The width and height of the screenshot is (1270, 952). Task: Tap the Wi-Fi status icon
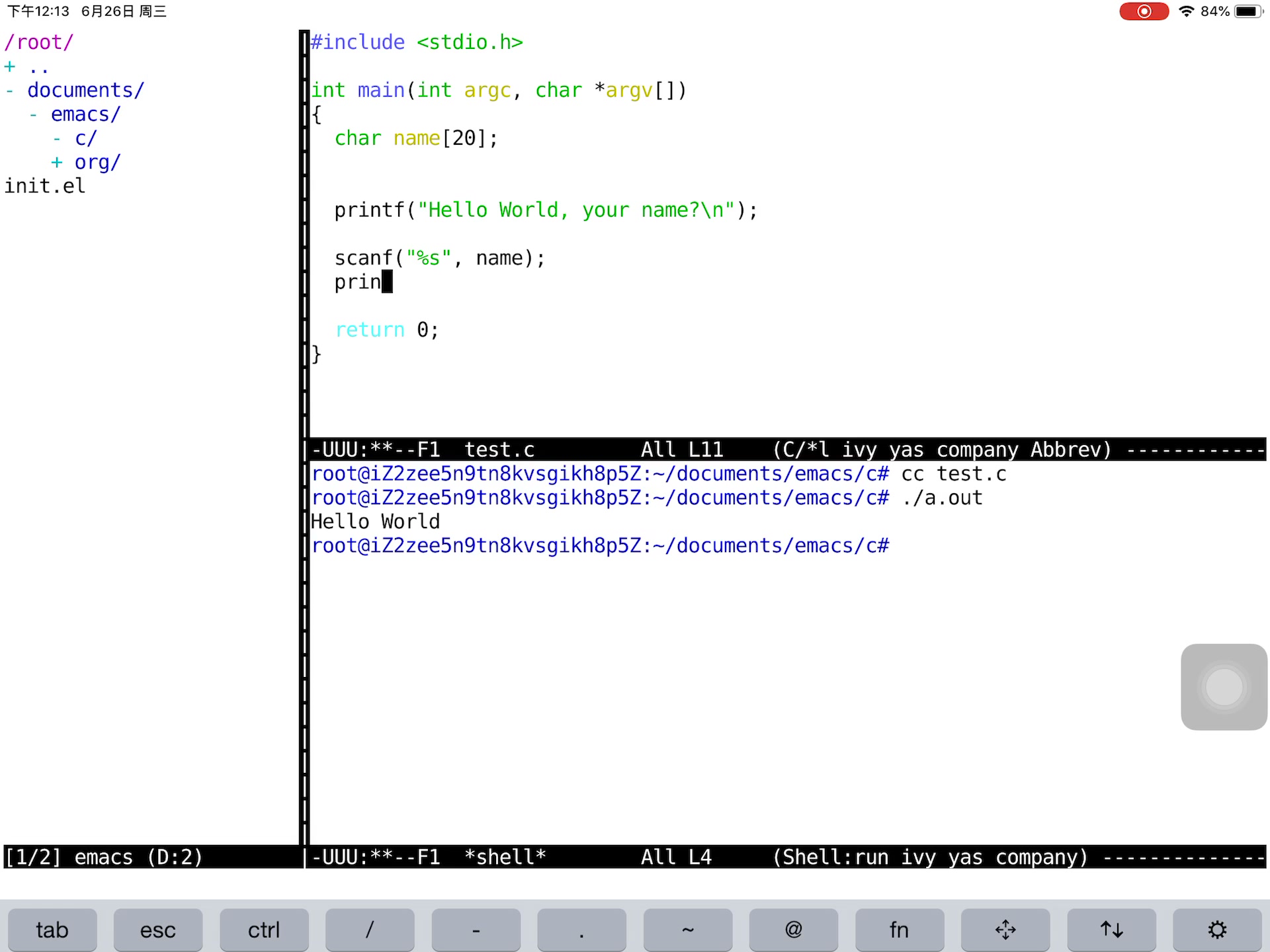point(1186,11)
